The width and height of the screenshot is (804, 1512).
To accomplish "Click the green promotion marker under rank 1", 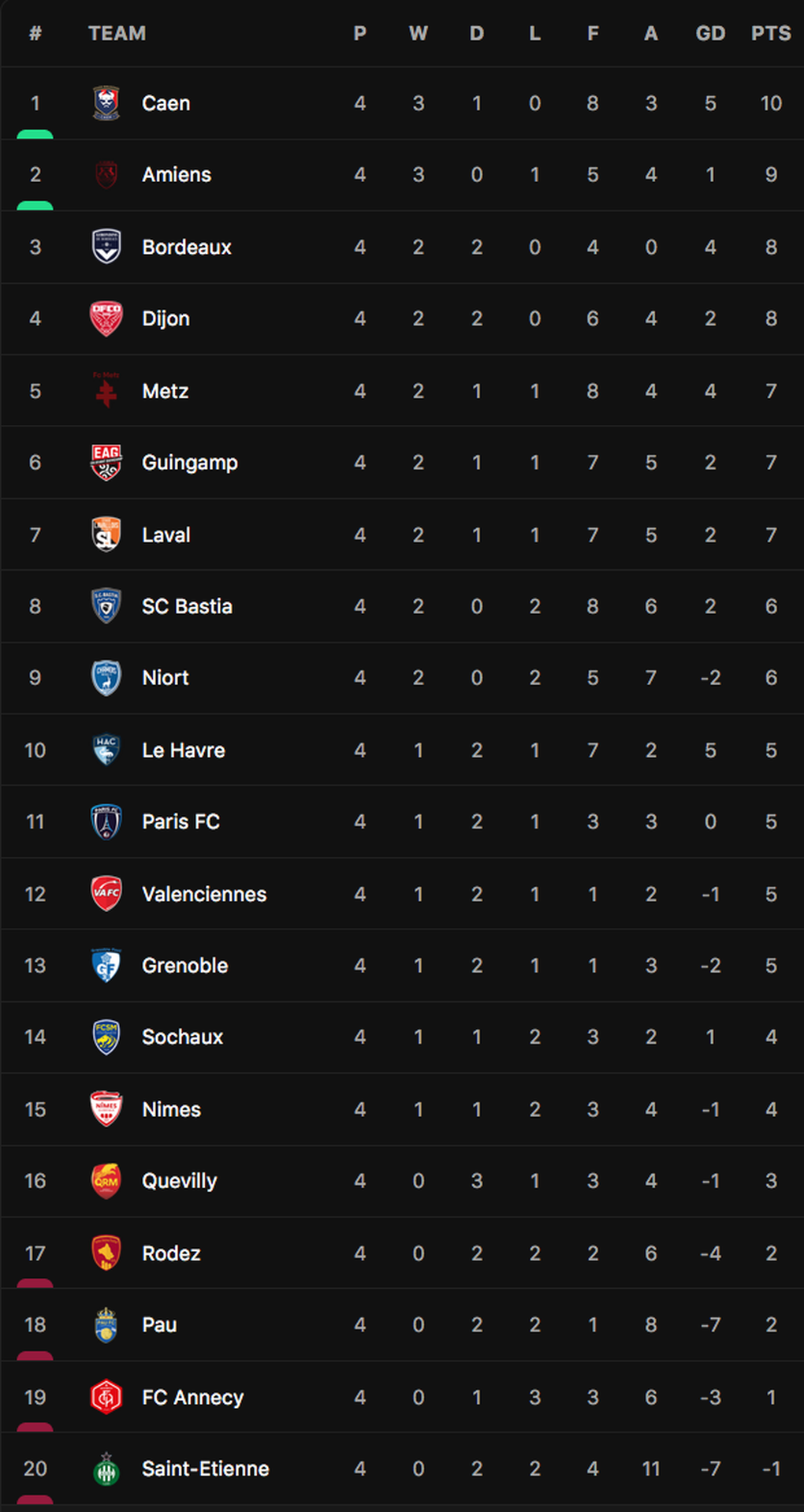I will click(x=35, y=135).
